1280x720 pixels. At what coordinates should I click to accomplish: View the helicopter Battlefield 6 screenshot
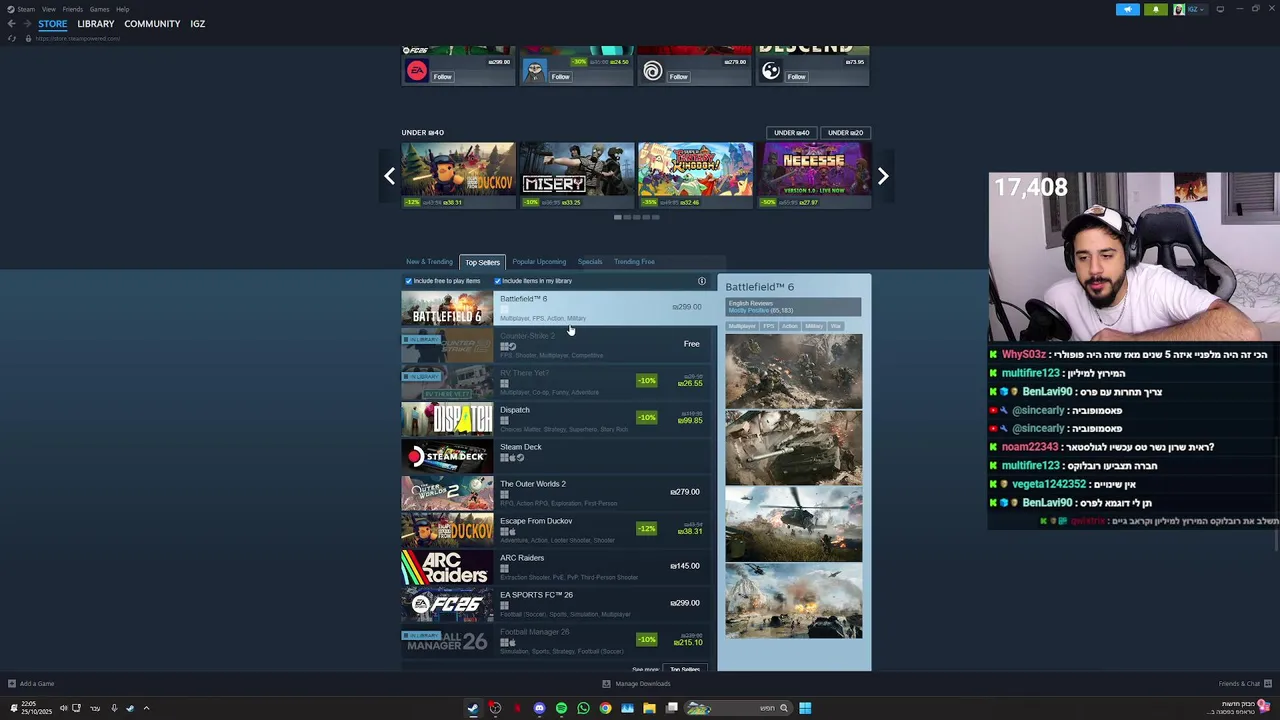click(x=793, y=524)
